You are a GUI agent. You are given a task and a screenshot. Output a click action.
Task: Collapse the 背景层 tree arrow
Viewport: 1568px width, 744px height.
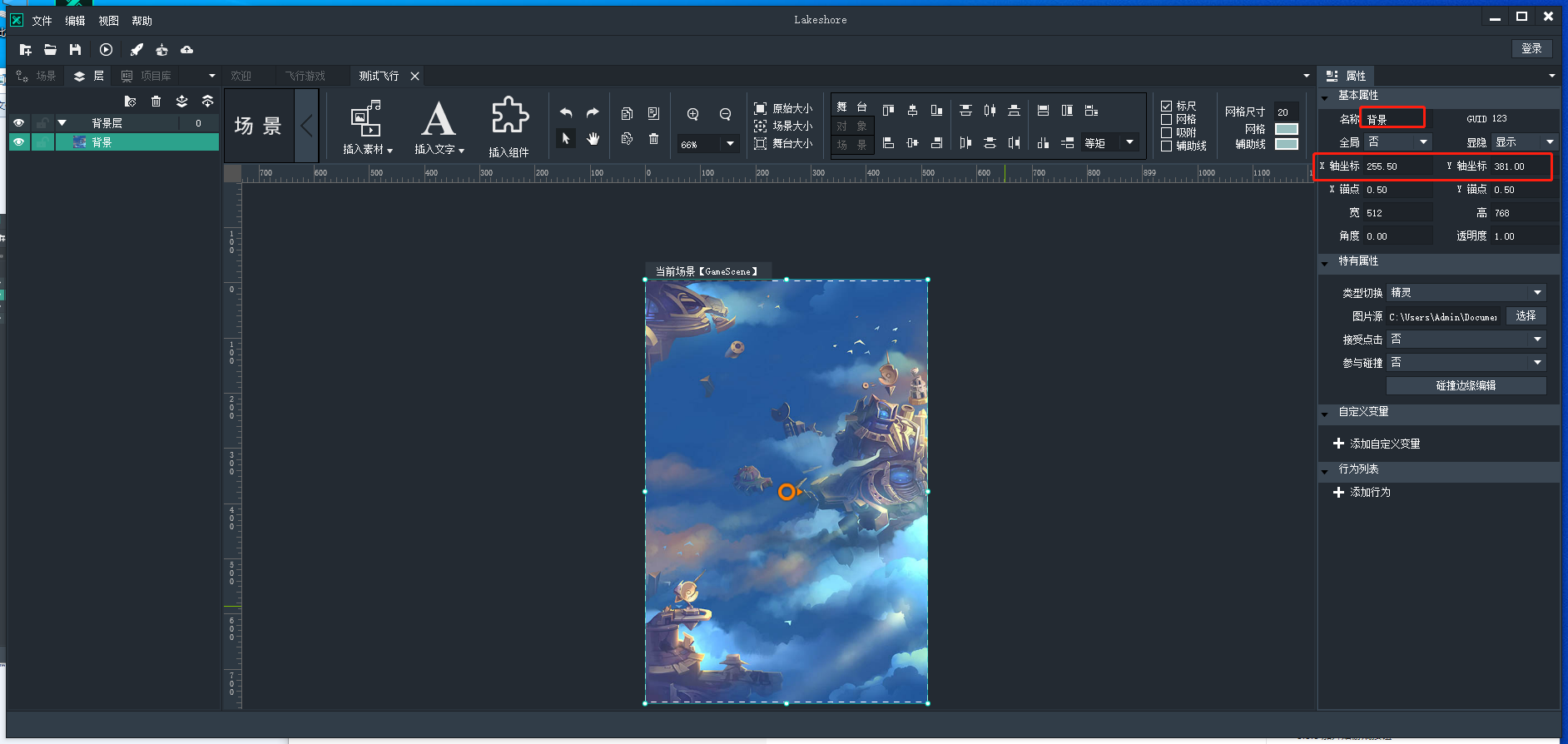(x=62, y=123)
